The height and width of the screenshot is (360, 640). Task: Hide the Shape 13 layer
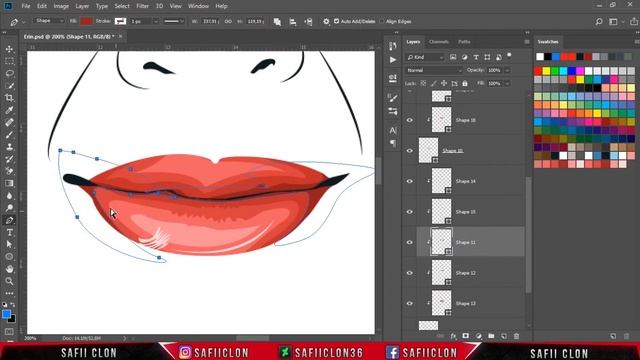point(409,303)
